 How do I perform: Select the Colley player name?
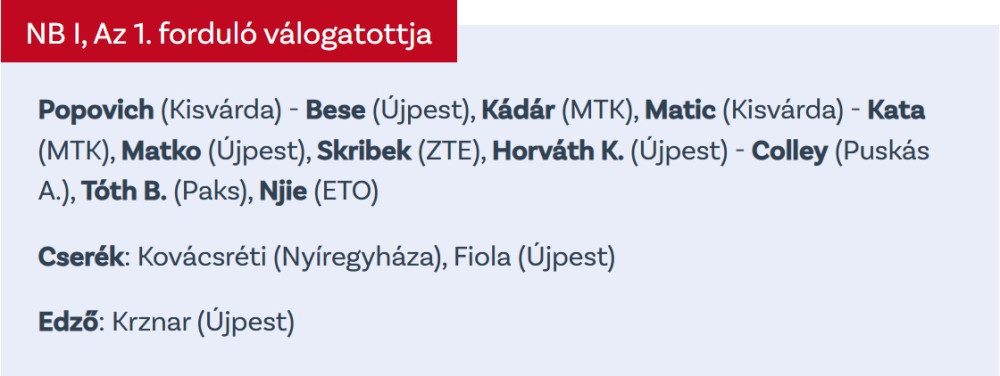click(x=790, y=152)
